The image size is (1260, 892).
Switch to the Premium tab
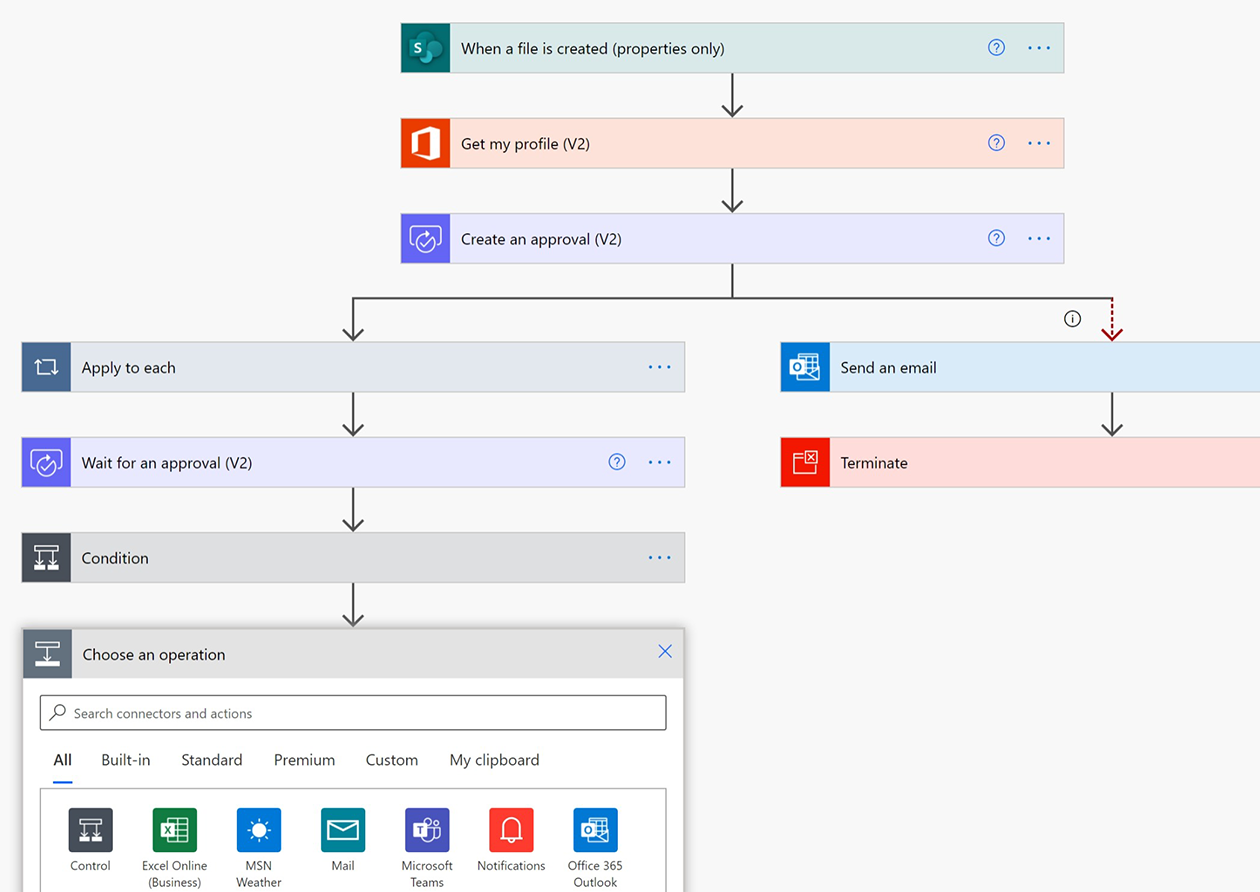(304, 760)
